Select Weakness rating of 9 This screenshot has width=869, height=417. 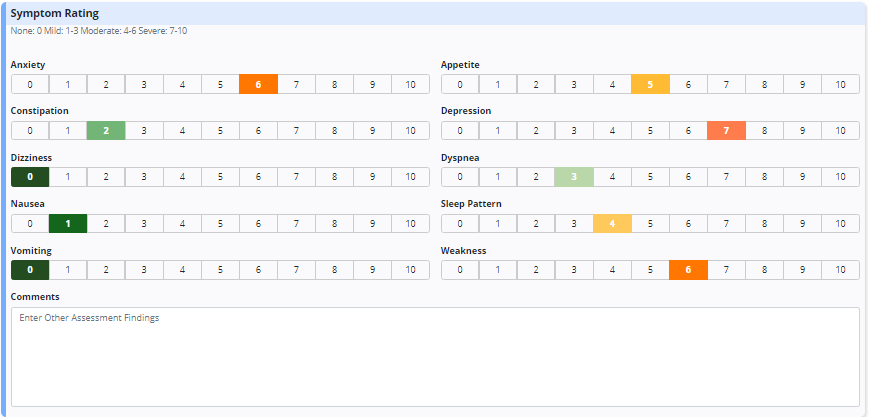point(802,270)
